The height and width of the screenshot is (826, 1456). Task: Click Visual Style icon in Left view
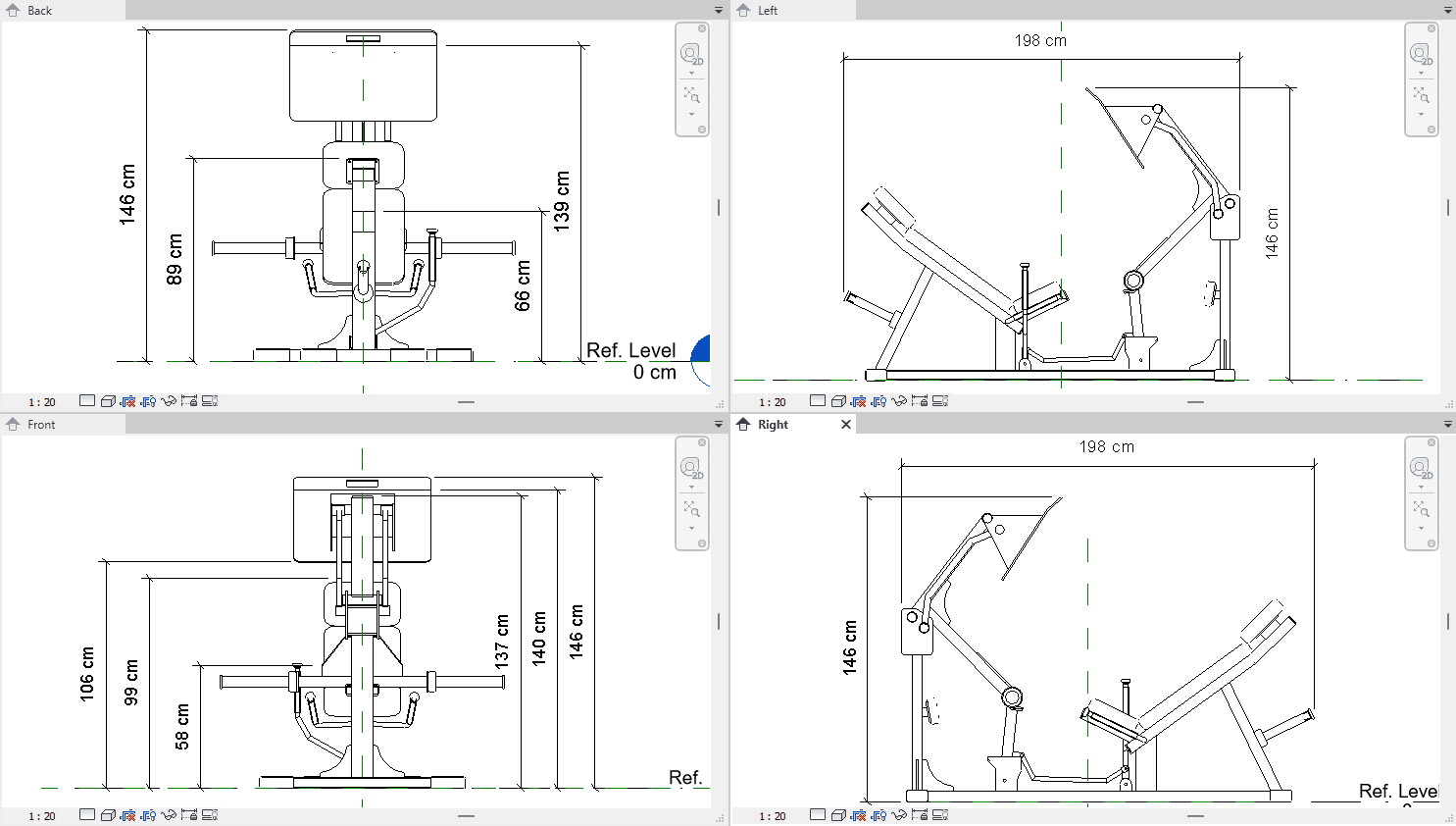pyautogui.click(x=838, y=401)
